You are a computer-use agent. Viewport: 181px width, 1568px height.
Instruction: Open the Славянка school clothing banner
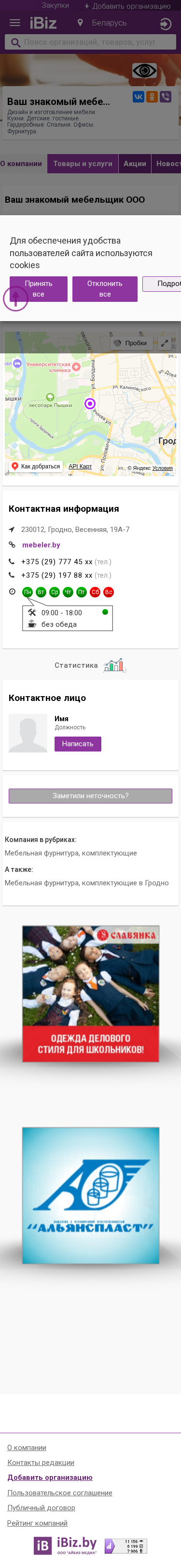tap(91, 994)
